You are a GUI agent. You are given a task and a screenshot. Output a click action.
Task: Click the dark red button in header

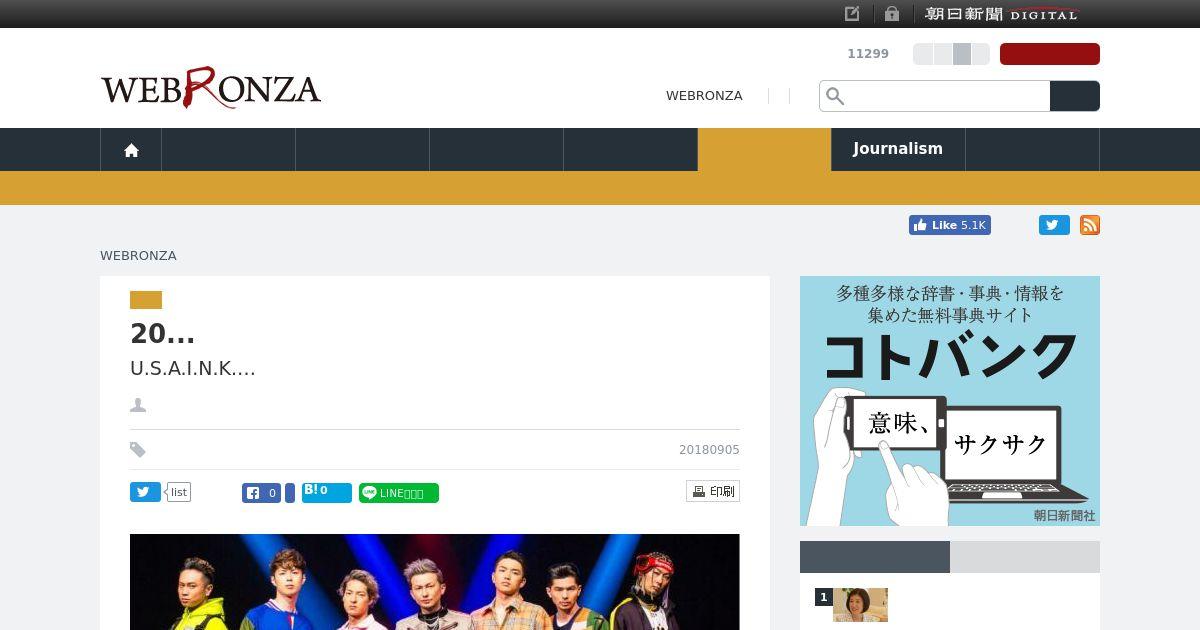tap(1050, 54)
